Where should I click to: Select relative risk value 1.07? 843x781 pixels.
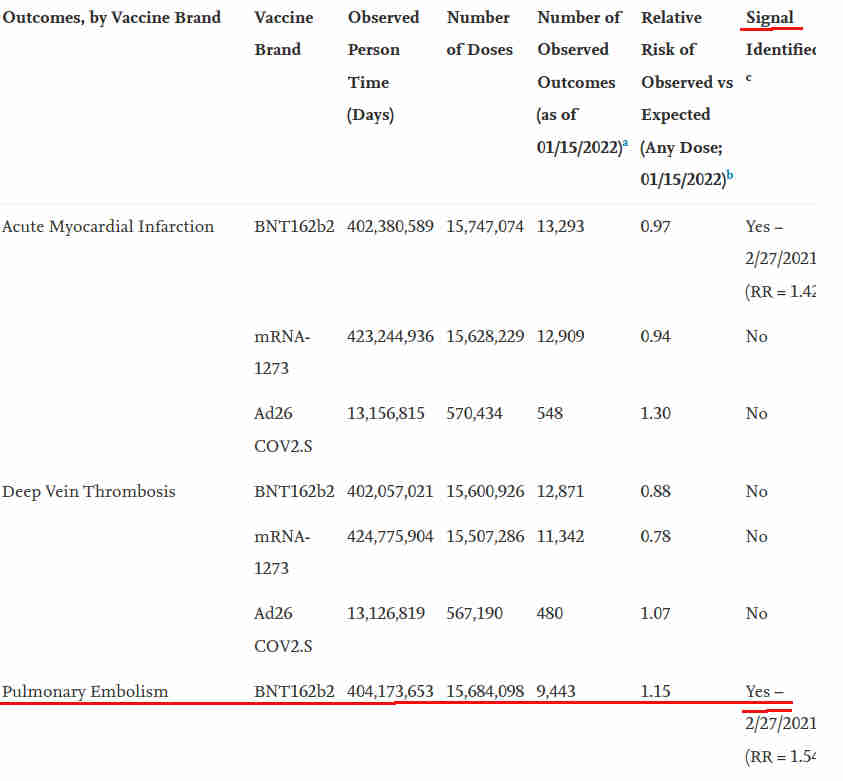pyautogui.click(x=655, y=613)
